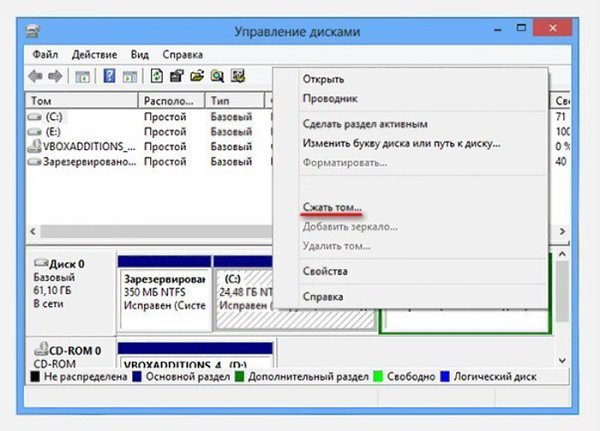The height and width of the screenshot is (431, 600).
Task: Click the checklist settings toolbar icon
Action: click(x=238, y=76)
